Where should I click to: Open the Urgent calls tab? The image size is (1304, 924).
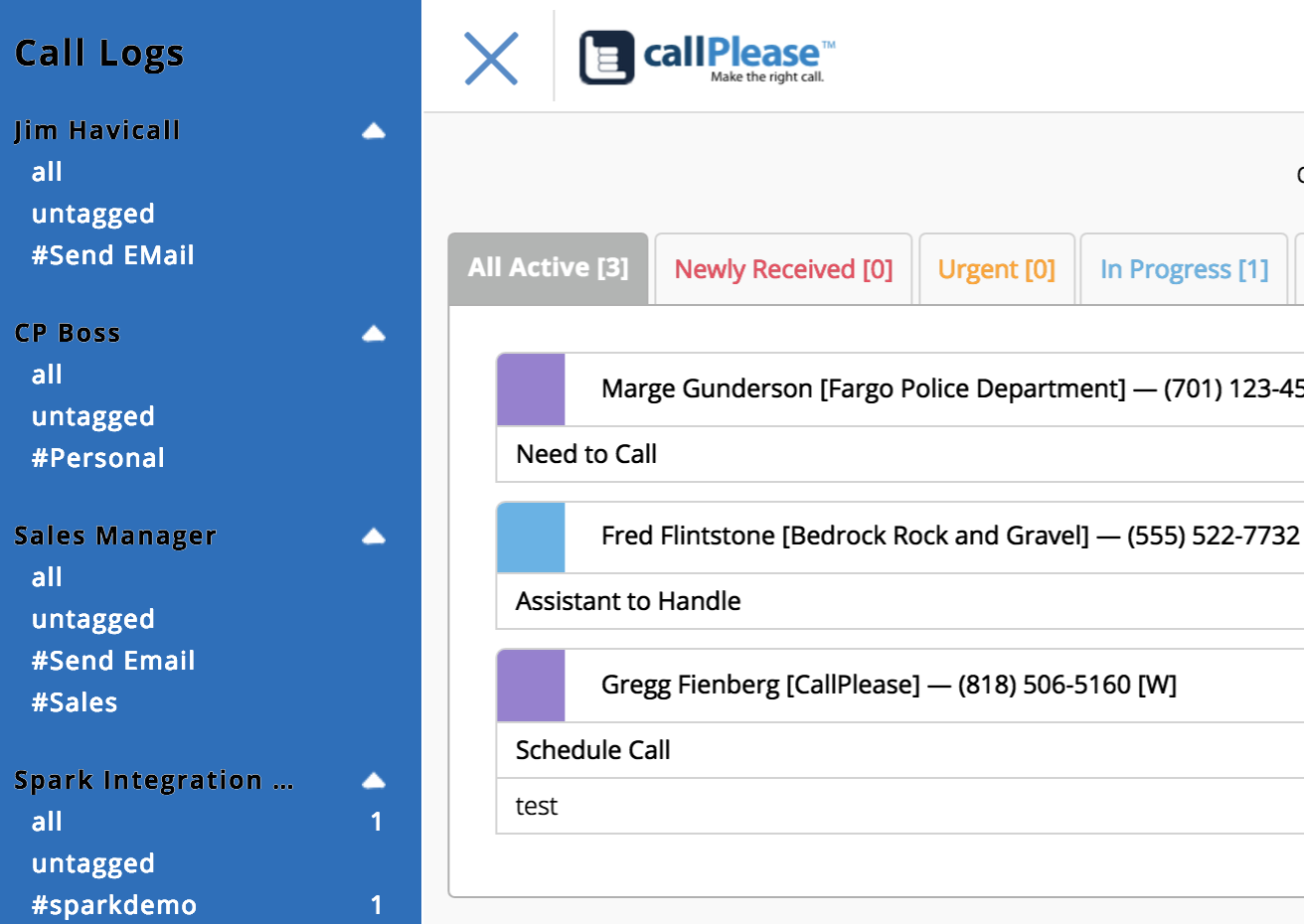pyautogui.click(x=997, y=268)
